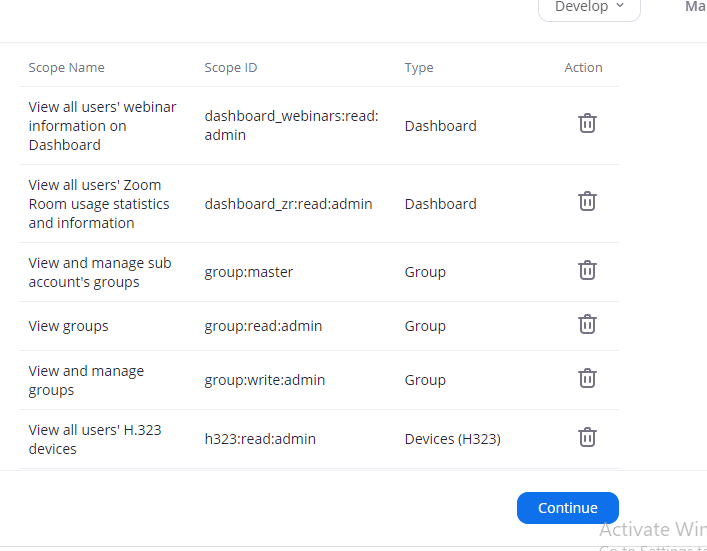Click the dashboard_zr:read:admin scope ID
The image size is (707, 551).
pyautogui.click(x=288, y=204)
